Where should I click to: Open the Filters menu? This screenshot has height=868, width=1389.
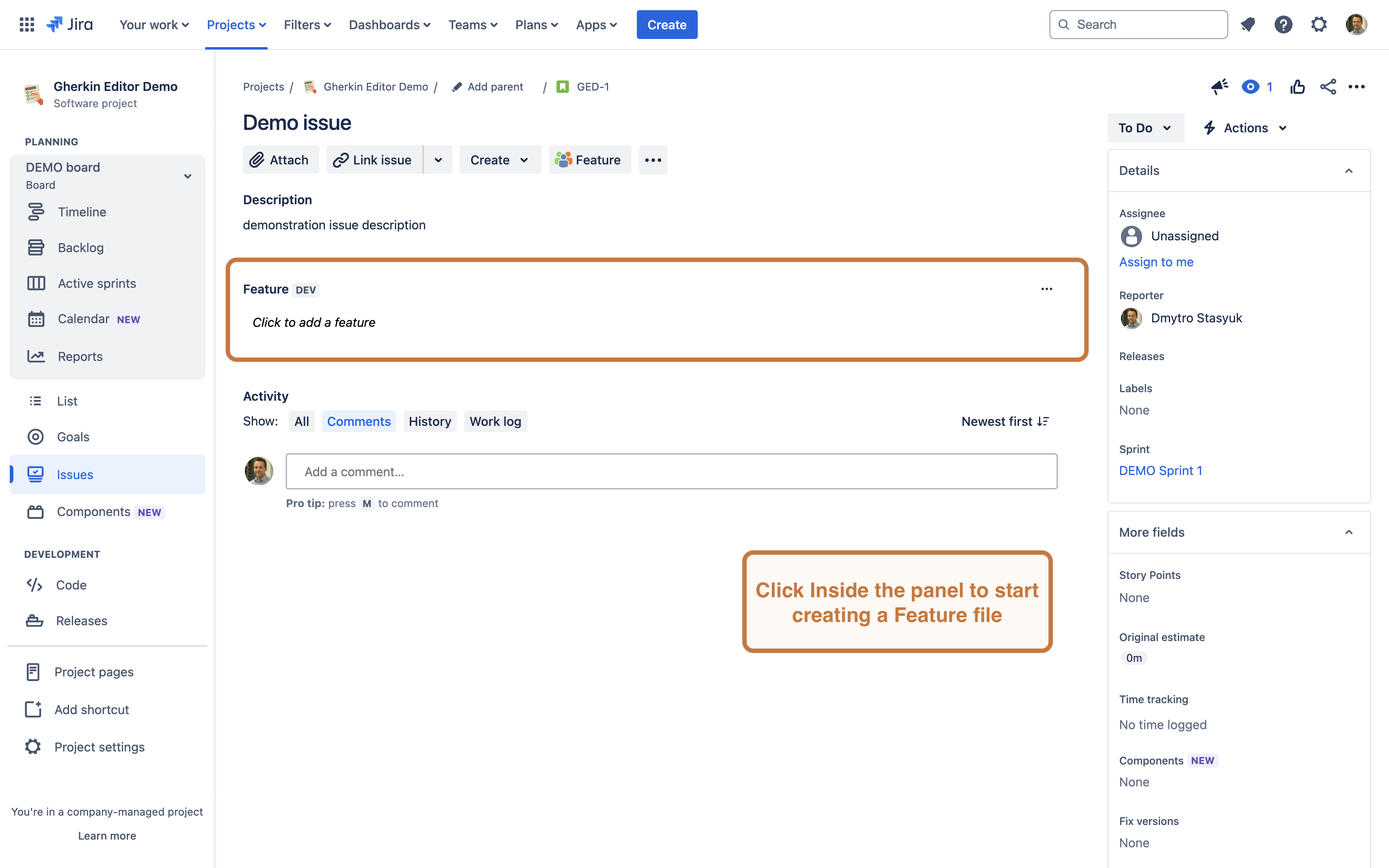point(307,25)
